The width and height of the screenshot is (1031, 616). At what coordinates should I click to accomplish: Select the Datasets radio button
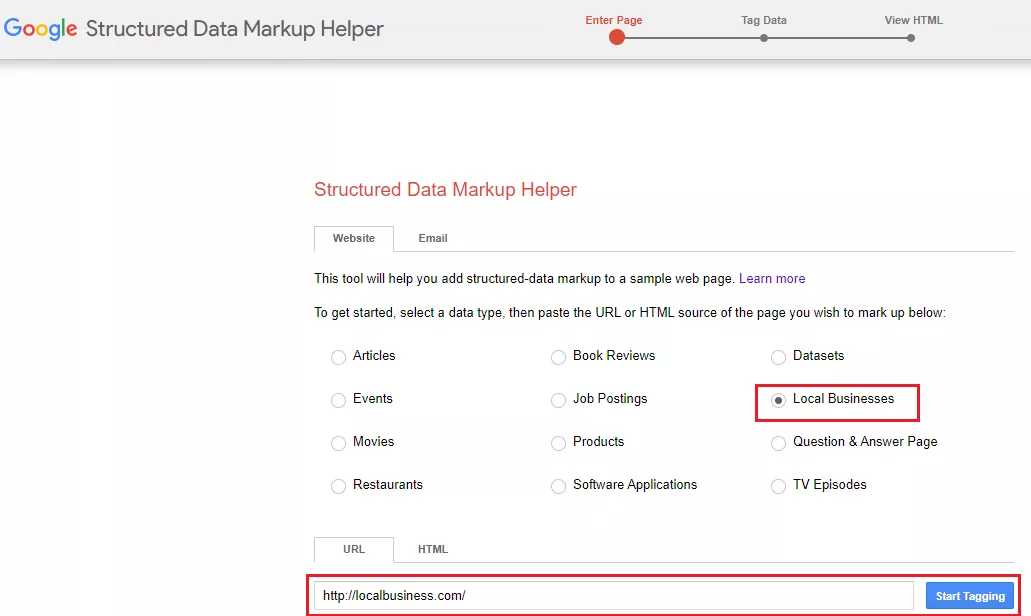tap(778, 357)
